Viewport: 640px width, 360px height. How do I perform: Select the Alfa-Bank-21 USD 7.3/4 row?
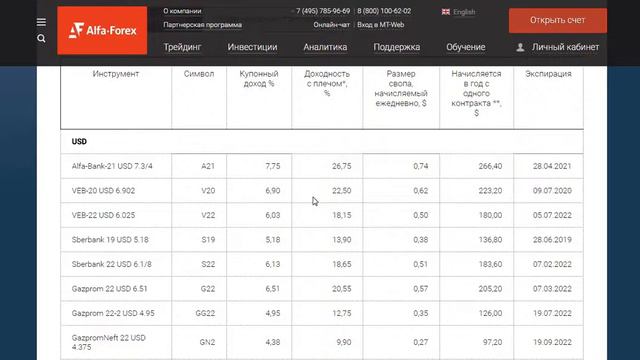click(322, 166)
